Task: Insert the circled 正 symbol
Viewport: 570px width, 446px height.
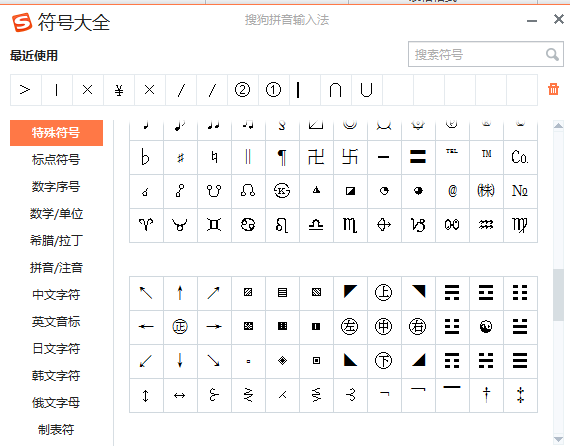Action: coord(180,327)
